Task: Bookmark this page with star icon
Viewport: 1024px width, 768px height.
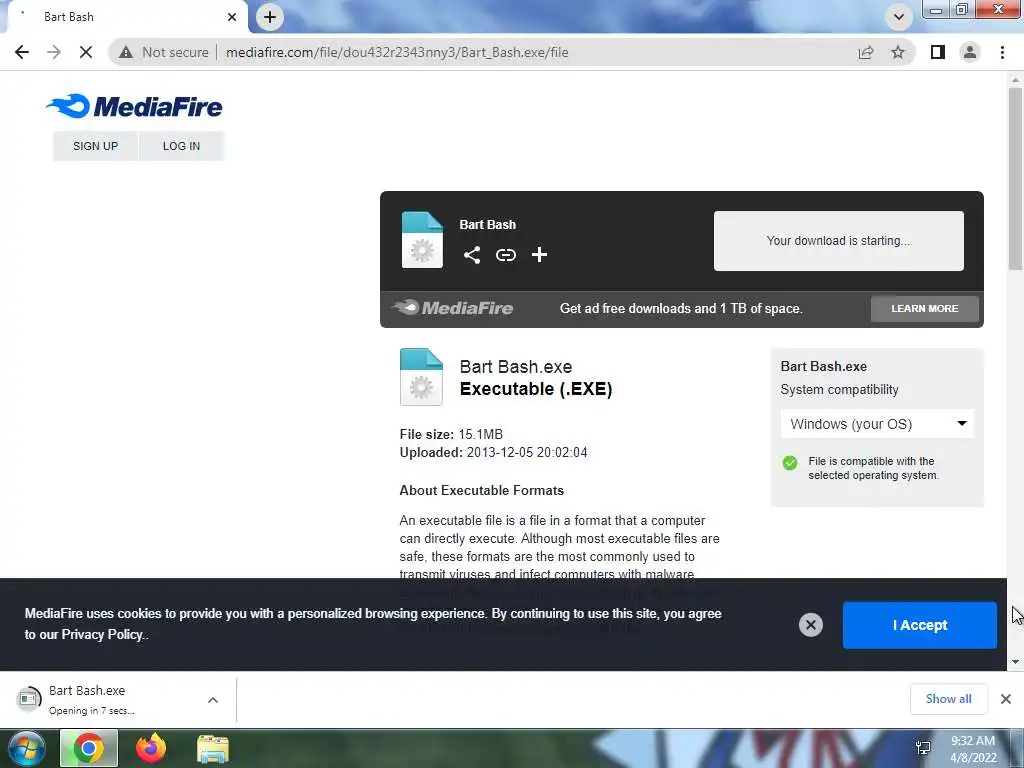Action: (899, 52)
